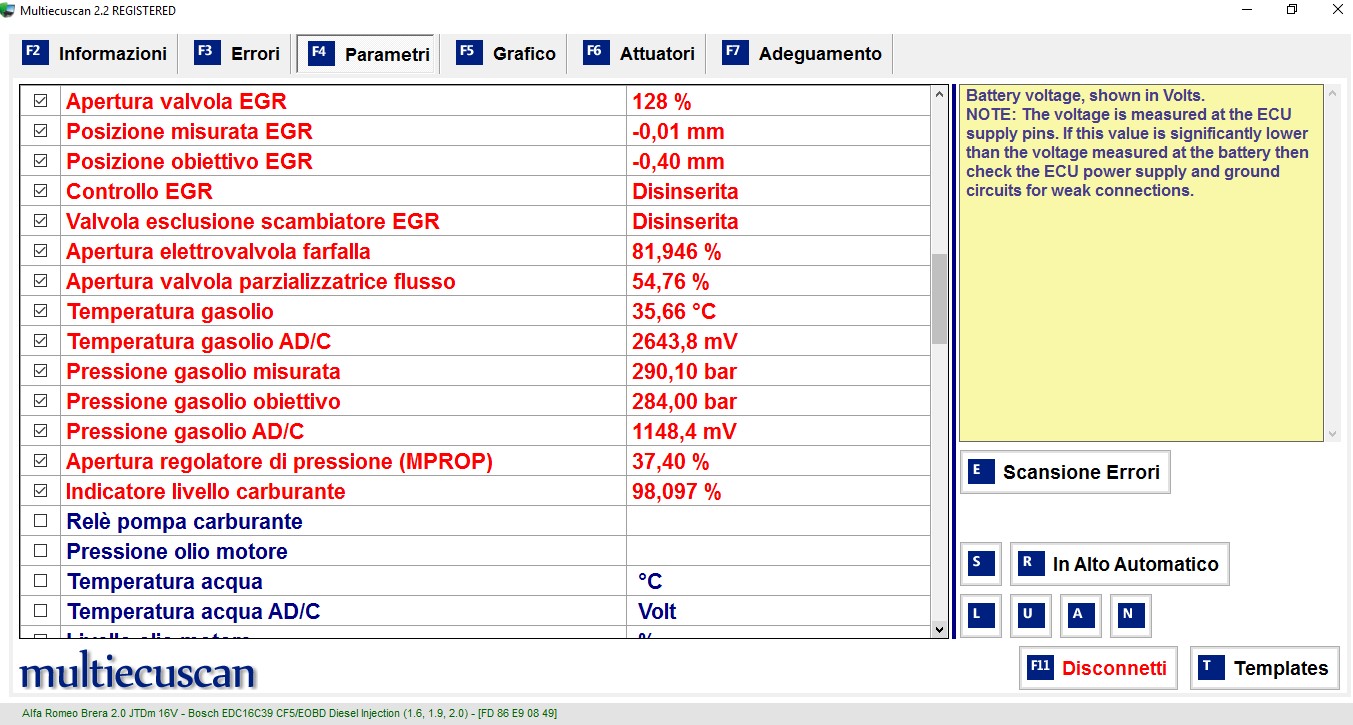This screenshot has height=725, width=1353.
Task: Switch to the Grafico tab
Action: point(507,54)
